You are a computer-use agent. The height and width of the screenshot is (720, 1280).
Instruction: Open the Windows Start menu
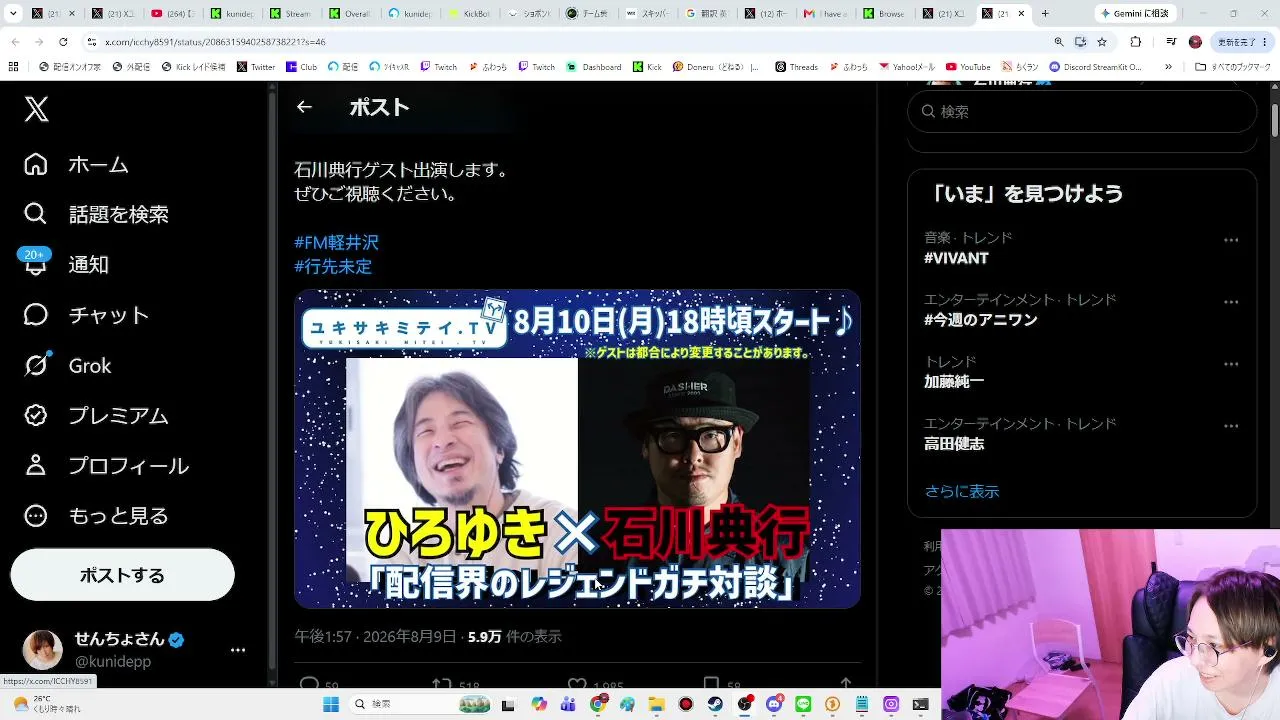(331, 704)
